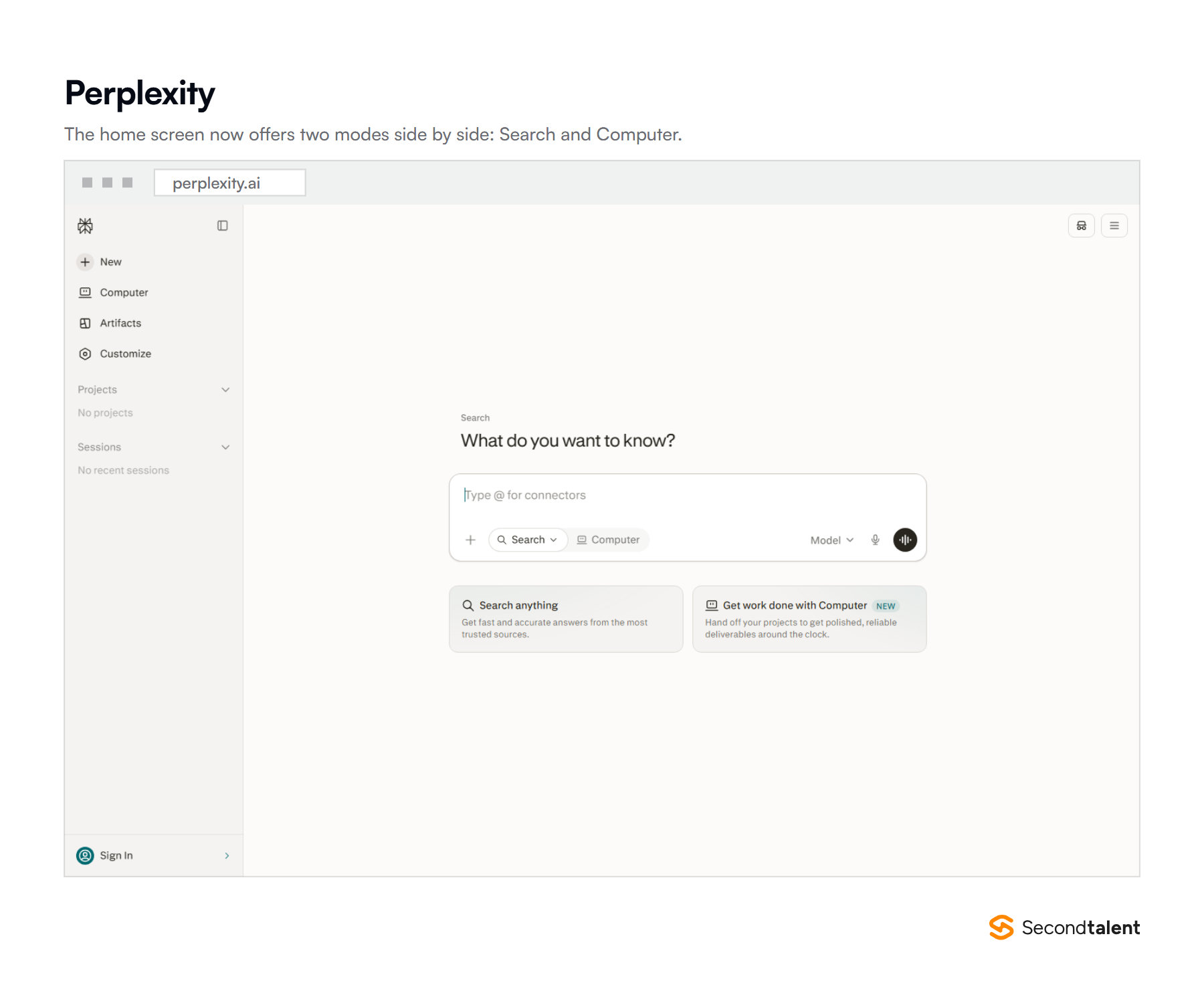
Task: Click the Sign In avatar icon
Action: [x=85, y=855]
